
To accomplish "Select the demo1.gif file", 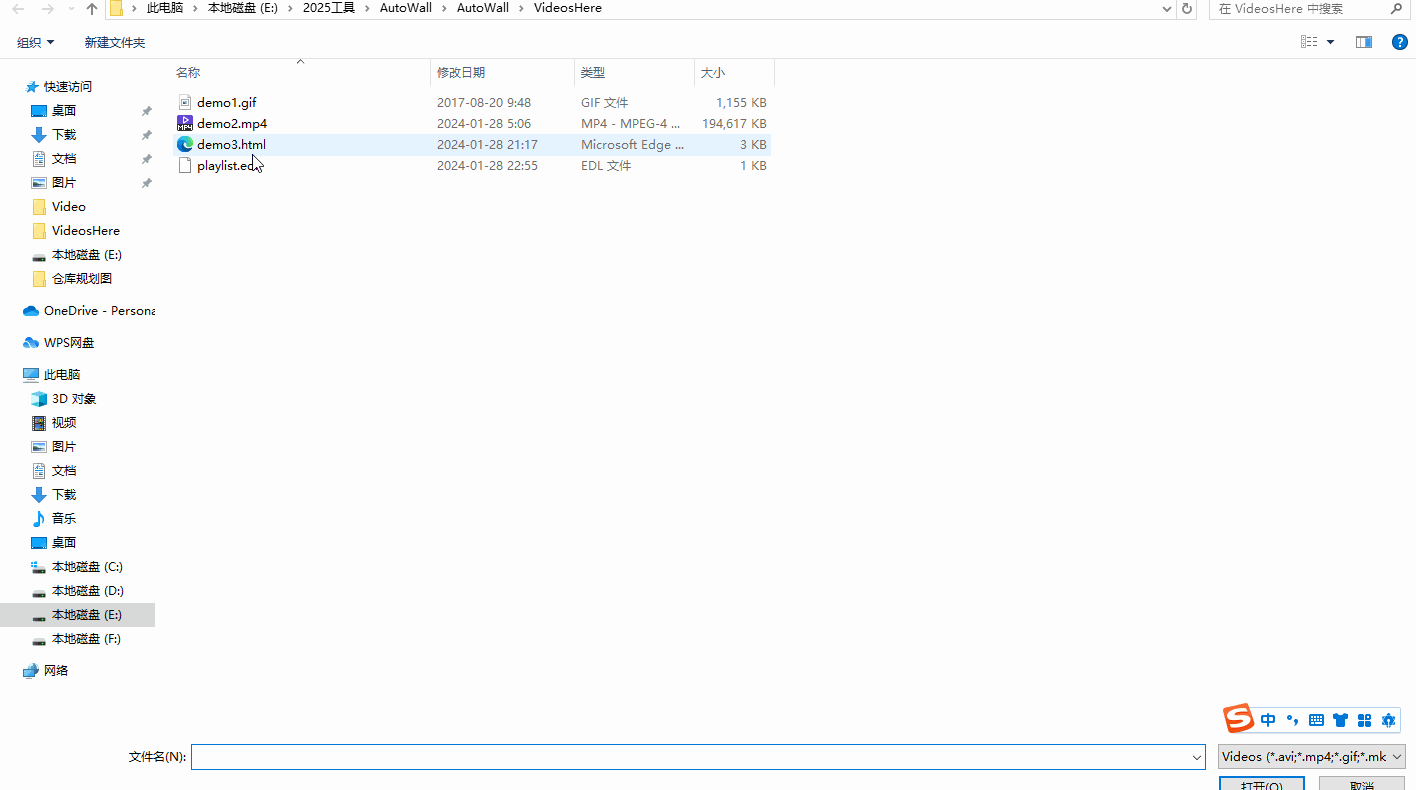I will [x=226, y=103].
